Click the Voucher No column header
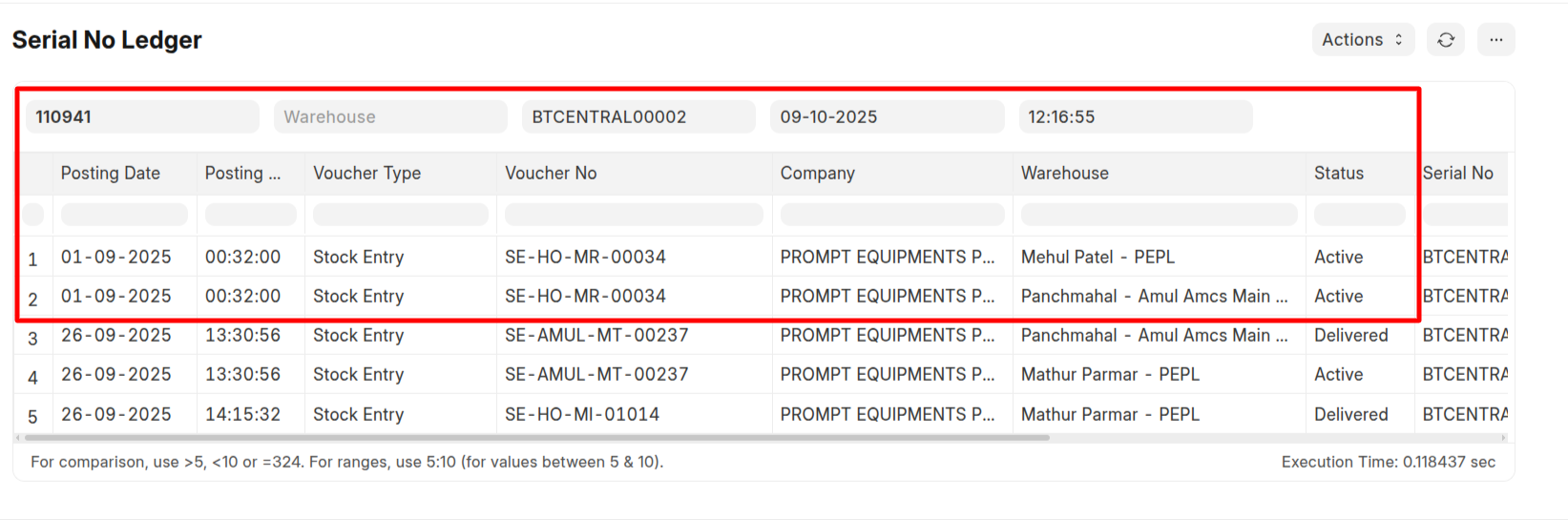The width and height of the screenshot is (1568, 520). pyautogui.click(x=551, y=174)
